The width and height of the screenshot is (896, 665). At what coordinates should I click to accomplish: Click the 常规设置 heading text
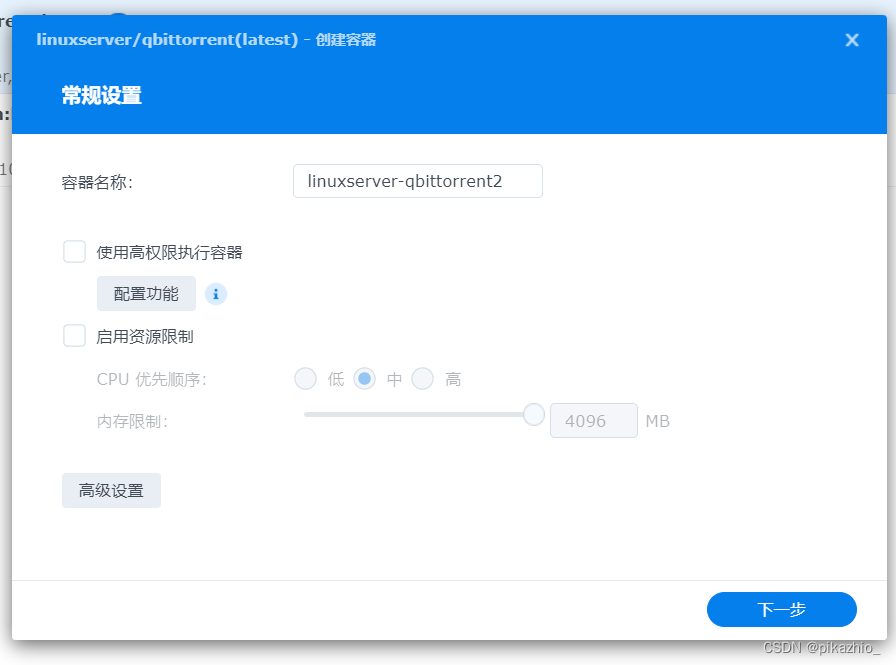pos(102,95)
